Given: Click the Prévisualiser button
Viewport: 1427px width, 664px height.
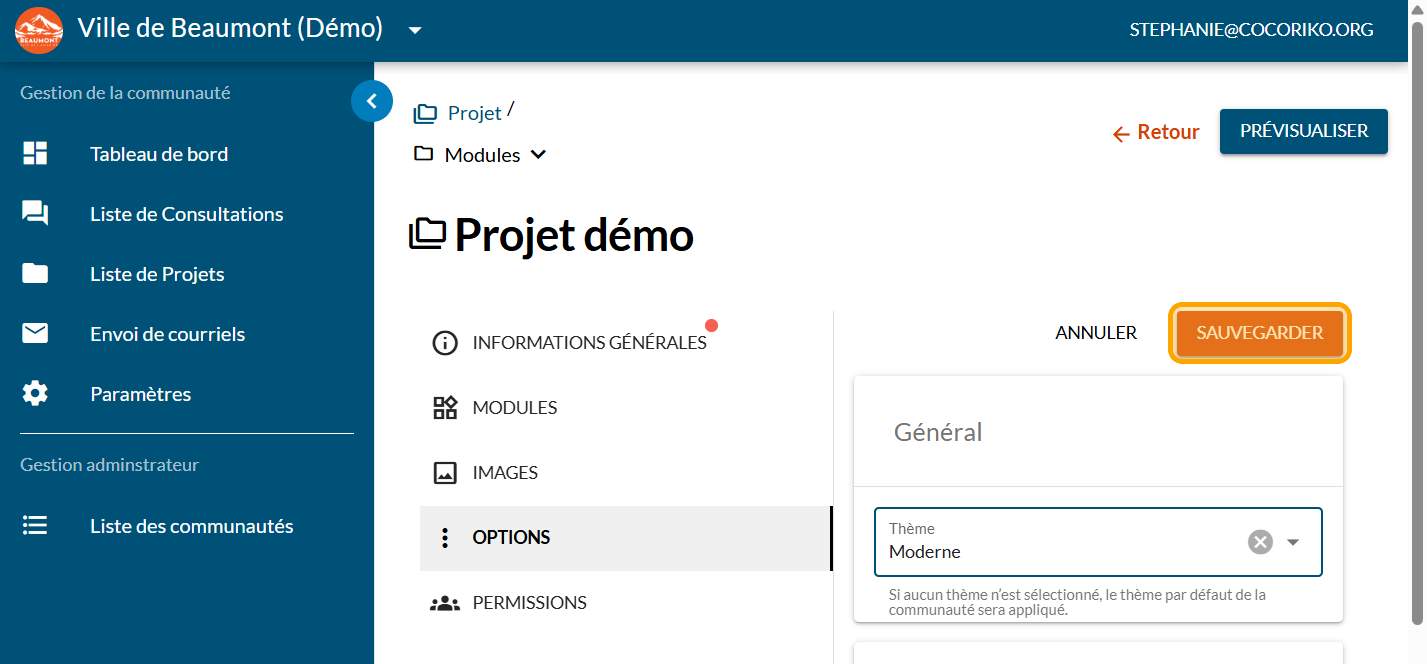Looking at the screenshot, I should [1303, 131].
